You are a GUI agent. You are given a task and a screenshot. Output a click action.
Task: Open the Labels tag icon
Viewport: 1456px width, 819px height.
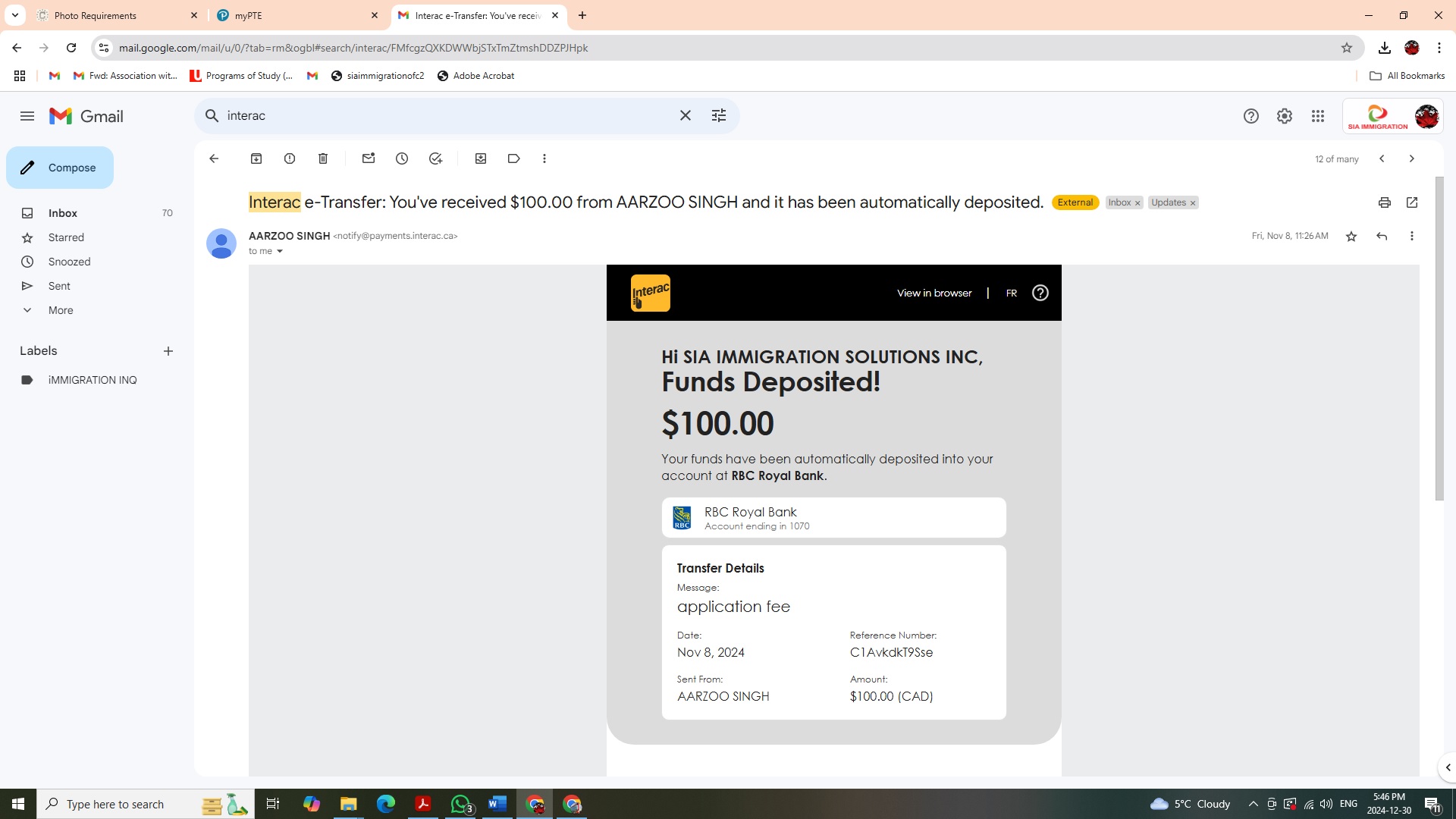(514, 158)
